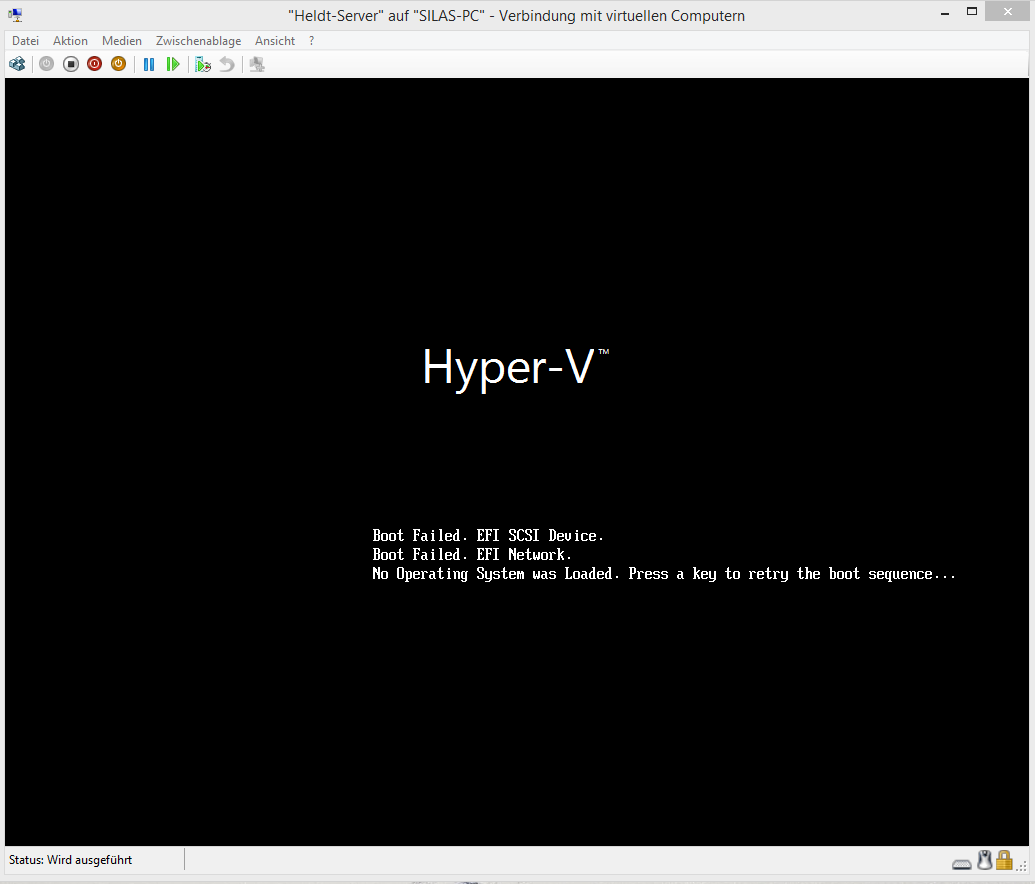Turn off the VM with the stop icon
This screenshot has height=884, width=1035.
tap(71, 64)
